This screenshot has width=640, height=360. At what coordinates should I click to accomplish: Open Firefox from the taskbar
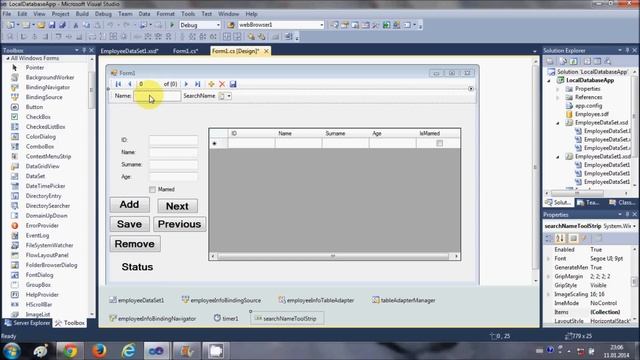[x=99, y=351]
